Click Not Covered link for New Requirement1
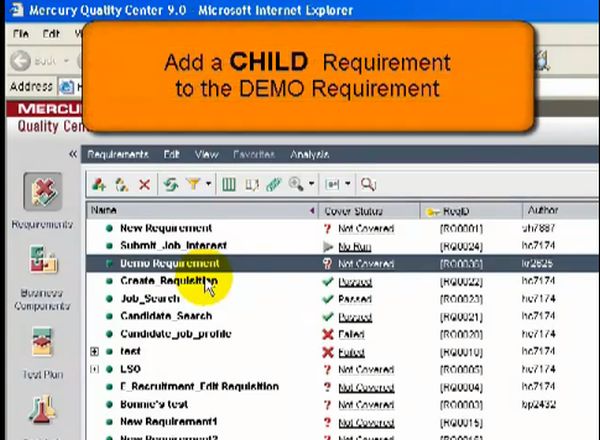The width and height of the screenshot is (600, 440). [366, 423]
